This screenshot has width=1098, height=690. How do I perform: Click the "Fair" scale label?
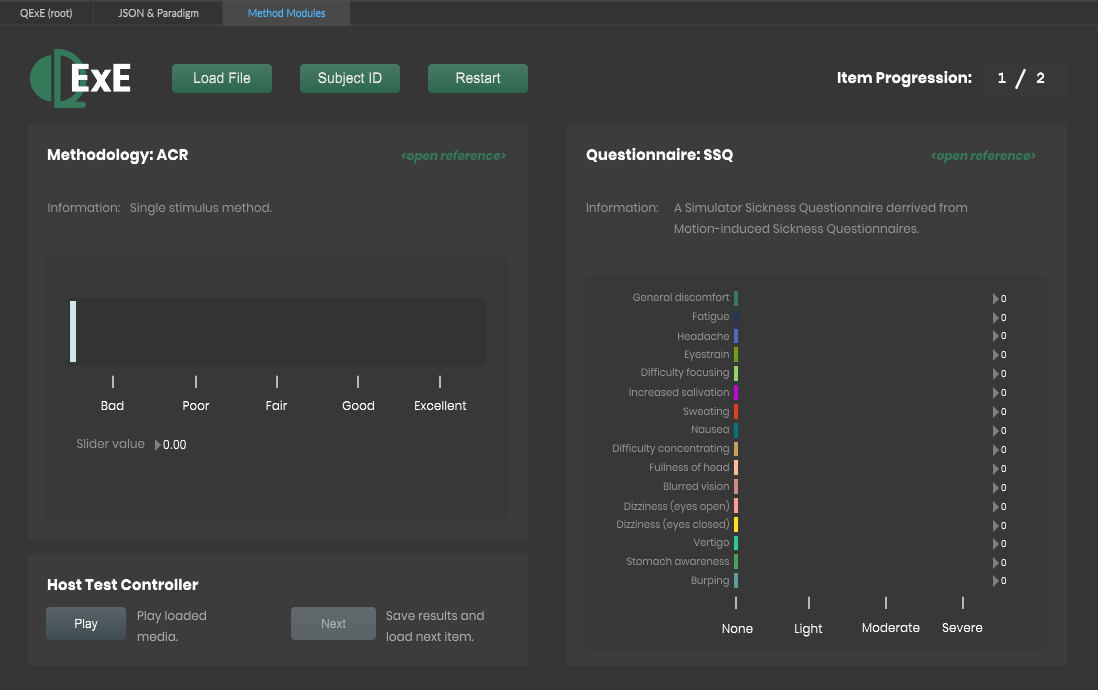coord(277,406)
